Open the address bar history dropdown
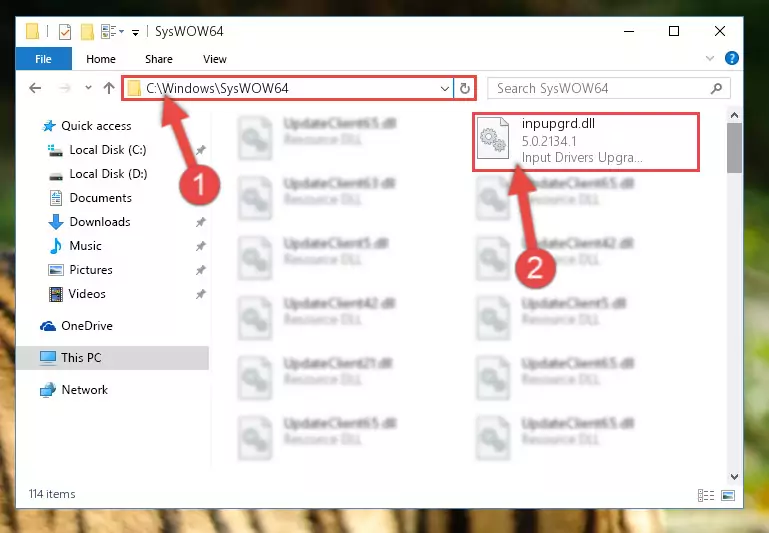The image size is (769, 533). [x=444, y=89]
